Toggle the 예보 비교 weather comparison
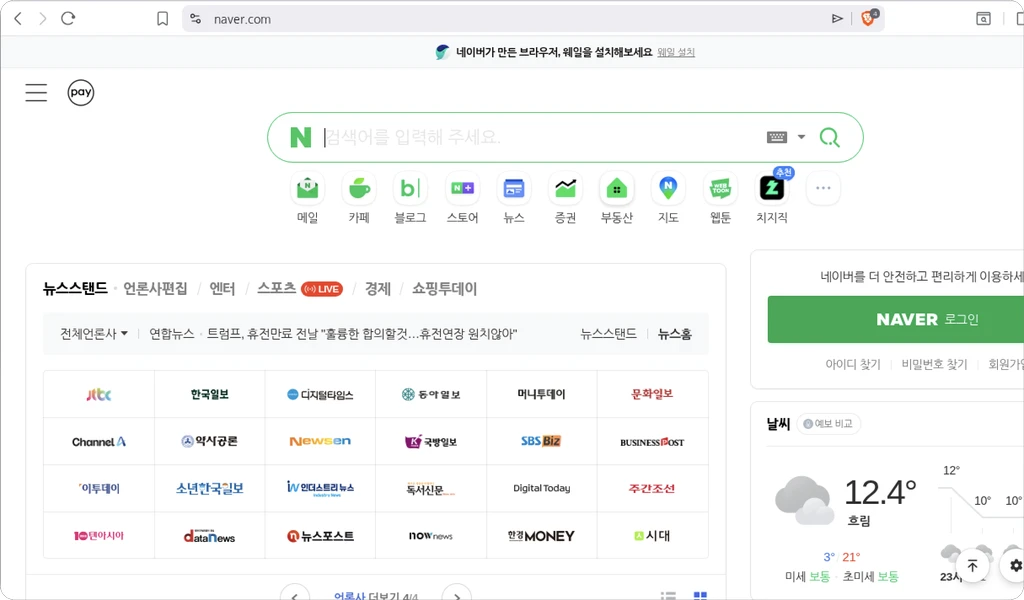This screenshot has width=1024, height=600. click(x=830, y=424)
